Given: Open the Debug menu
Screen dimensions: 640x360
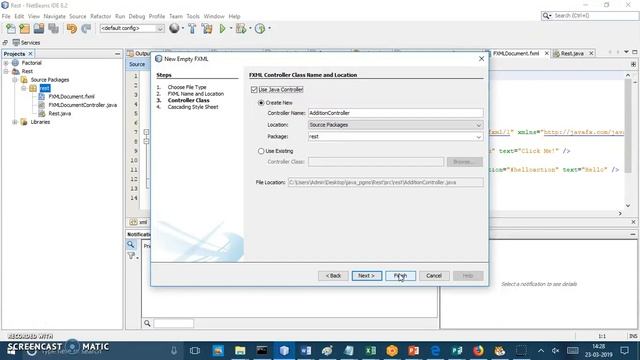Looking at the screenshot, I should pyautogui.click(x=137, y=16).
